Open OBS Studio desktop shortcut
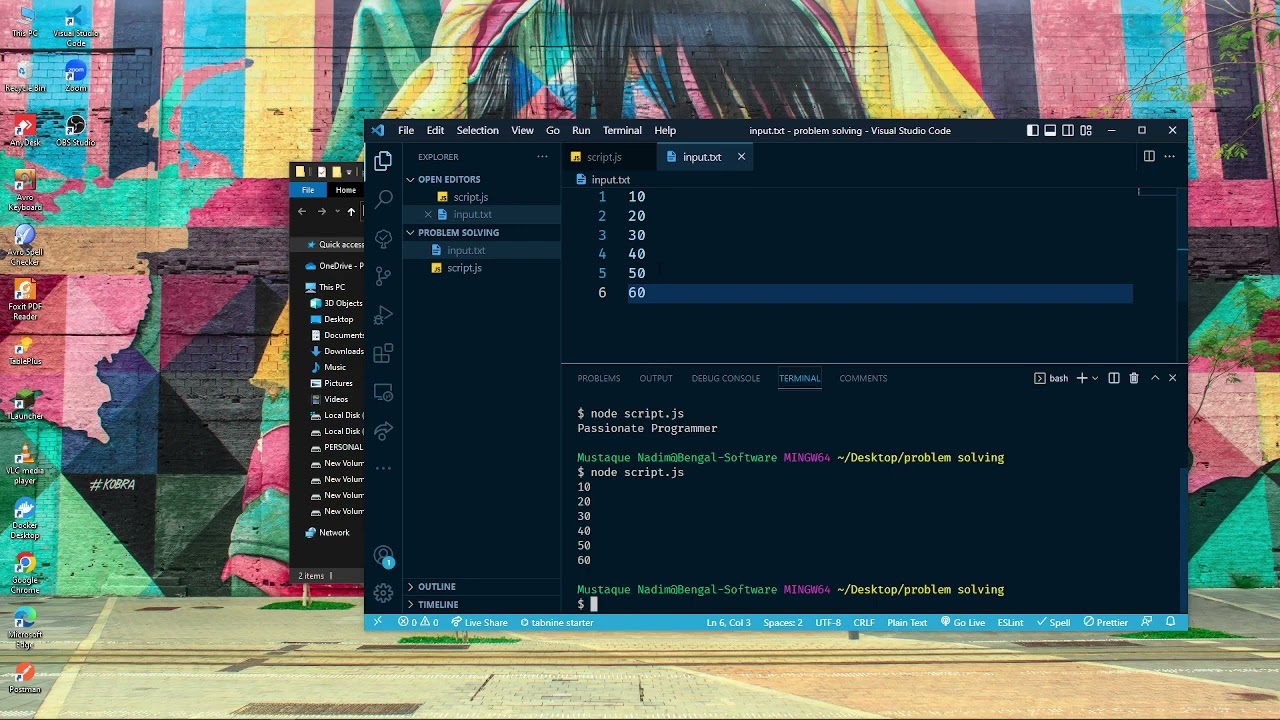The height and width of the screenshot is (720, 1280). pyautogui.click(x=75, y=131)
